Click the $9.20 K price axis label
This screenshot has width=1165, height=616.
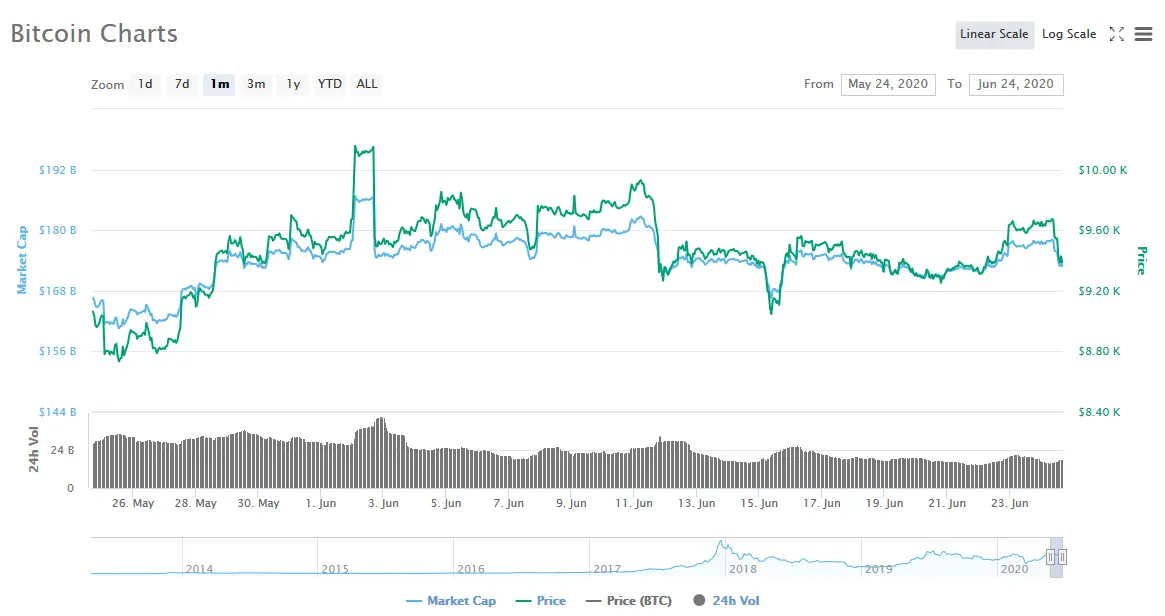coord(1099,291)
